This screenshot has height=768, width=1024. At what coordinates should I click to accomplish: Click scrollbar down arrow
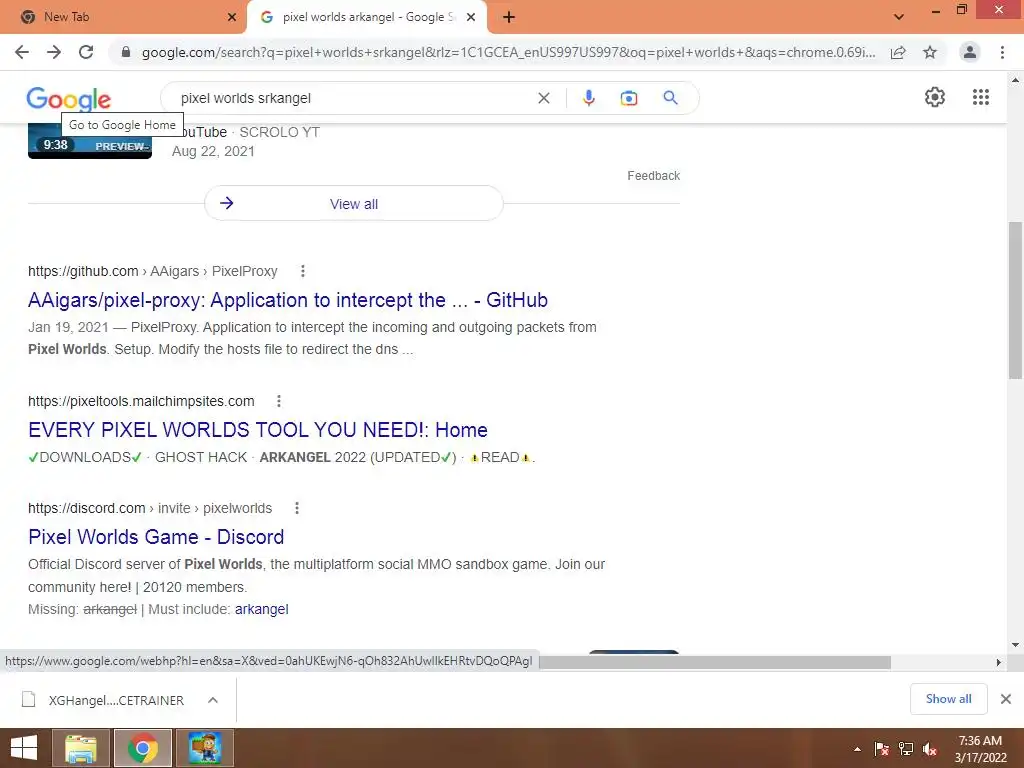[1015, 645]
